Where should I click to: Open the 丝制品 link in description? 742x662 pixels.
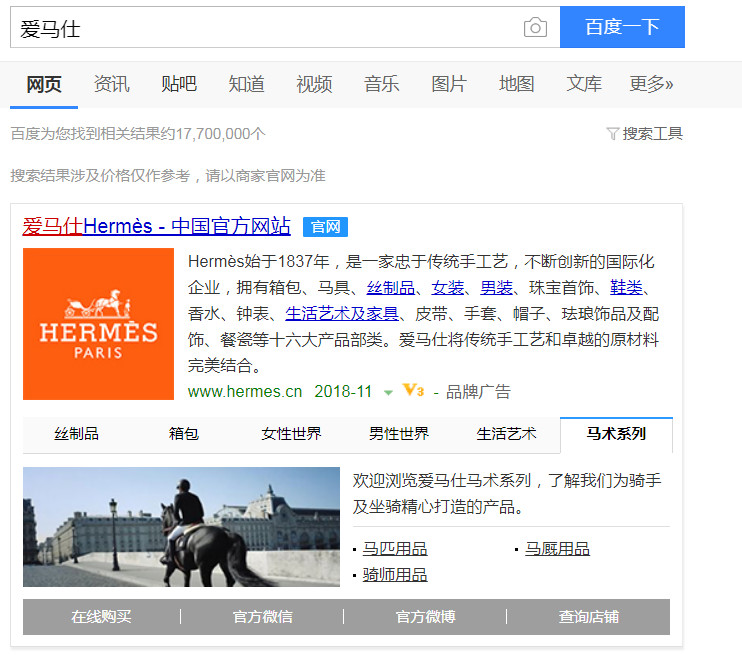pyautogui.click(x=391, y=287)
